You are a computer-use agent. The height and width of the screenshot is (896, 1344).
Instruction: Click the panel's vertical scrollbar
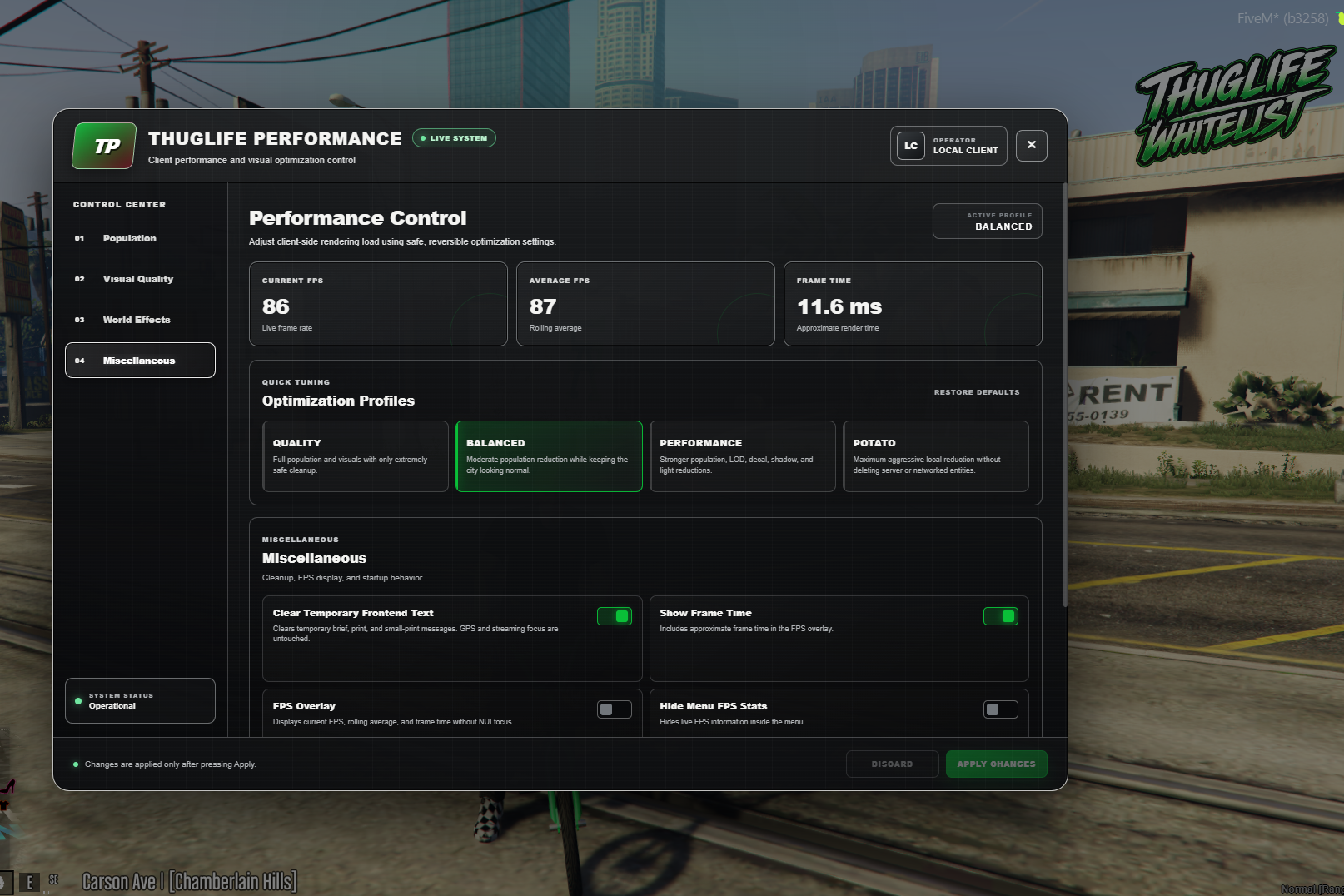1065,396
